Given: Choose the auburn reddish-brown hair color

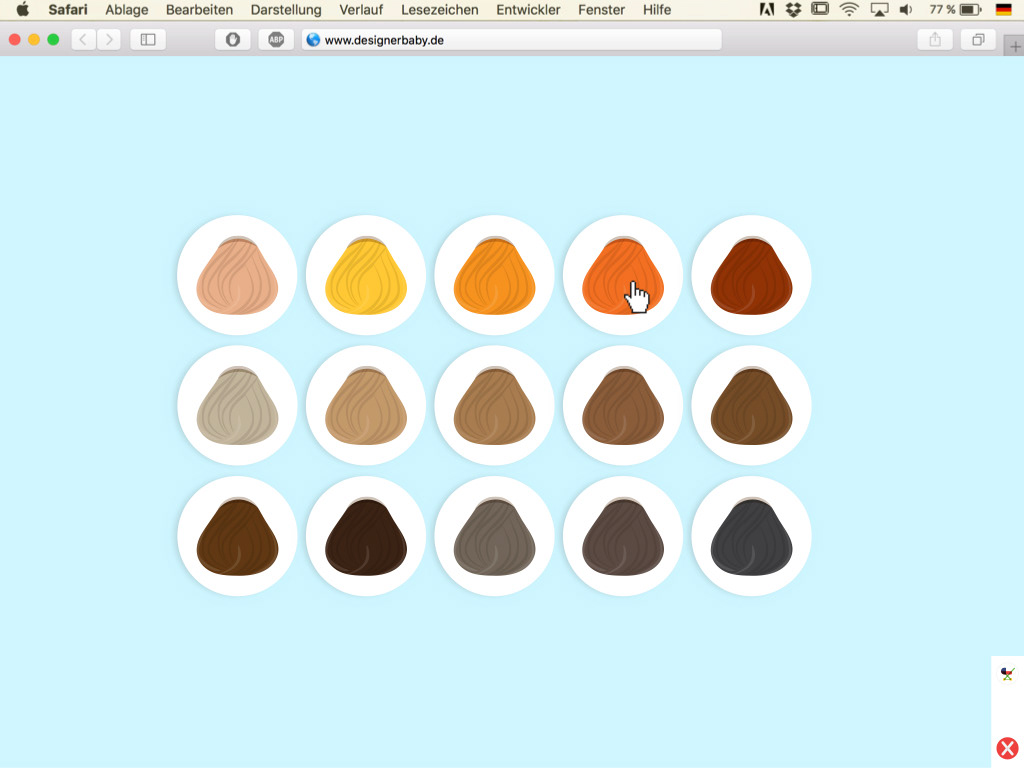Looking at the screenshot, I should [752, 275].
